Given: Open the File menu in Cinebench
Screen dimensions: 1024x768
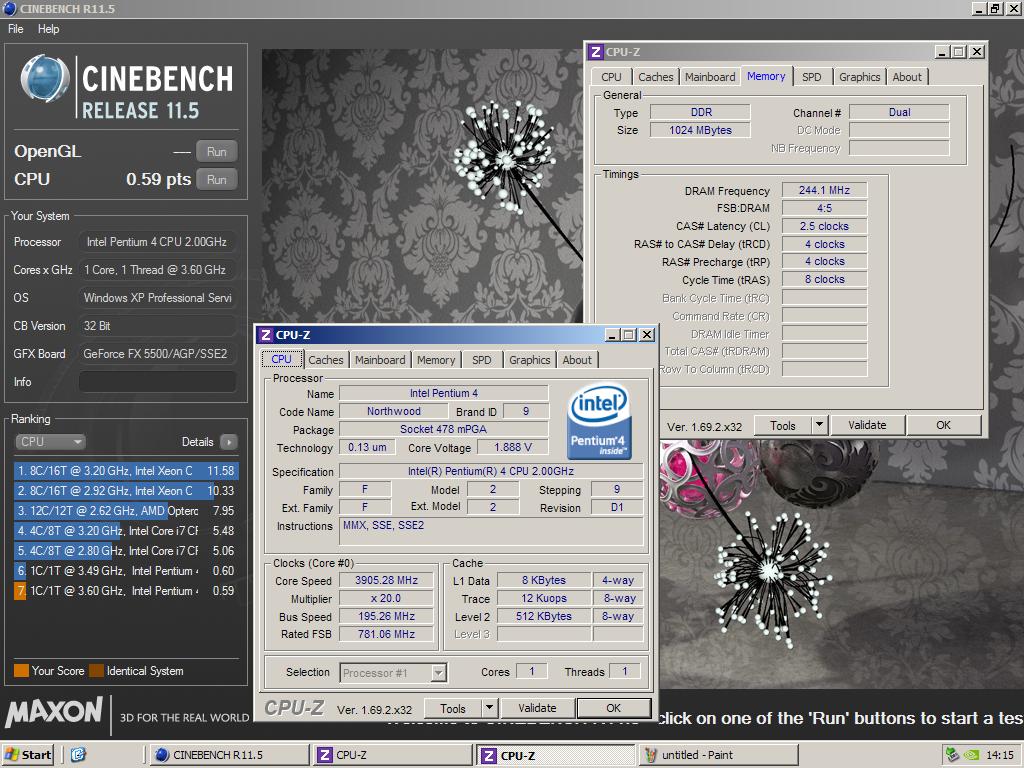Looking at the screenshot, I should [x=16, y=29].
